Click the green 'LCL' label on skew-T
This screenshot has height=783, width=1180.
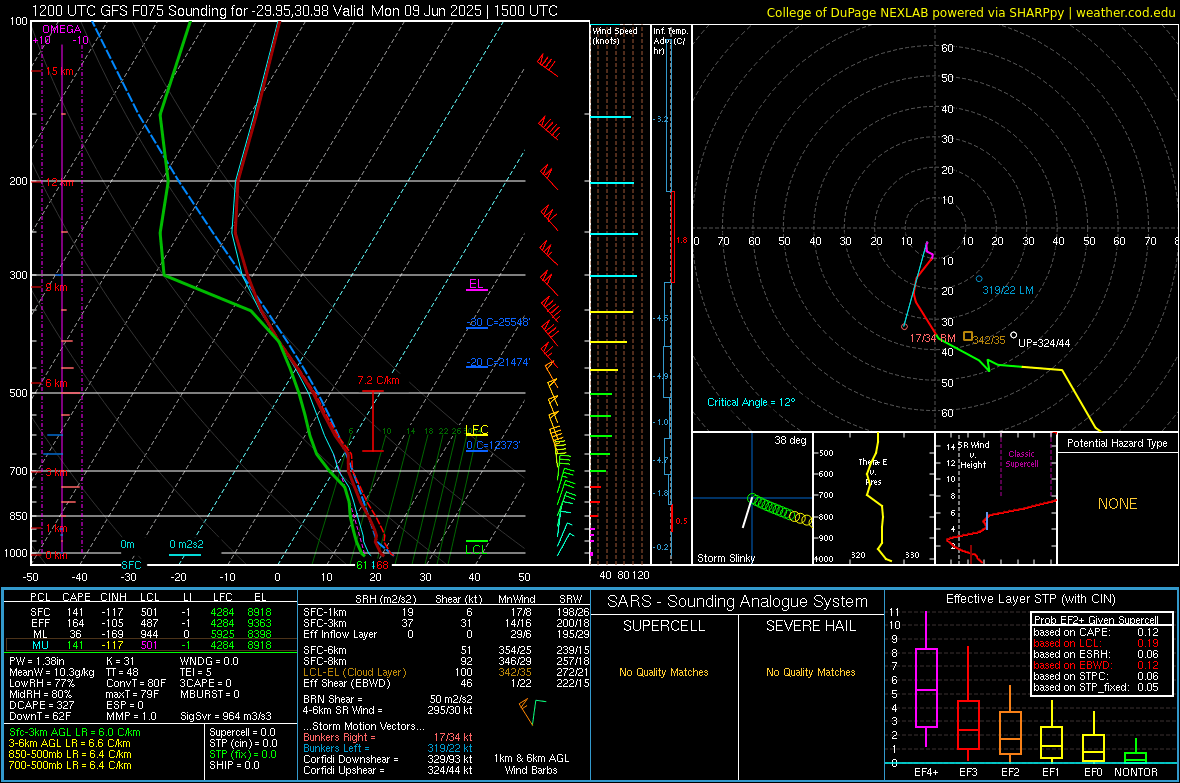click(x=476, y=549)
